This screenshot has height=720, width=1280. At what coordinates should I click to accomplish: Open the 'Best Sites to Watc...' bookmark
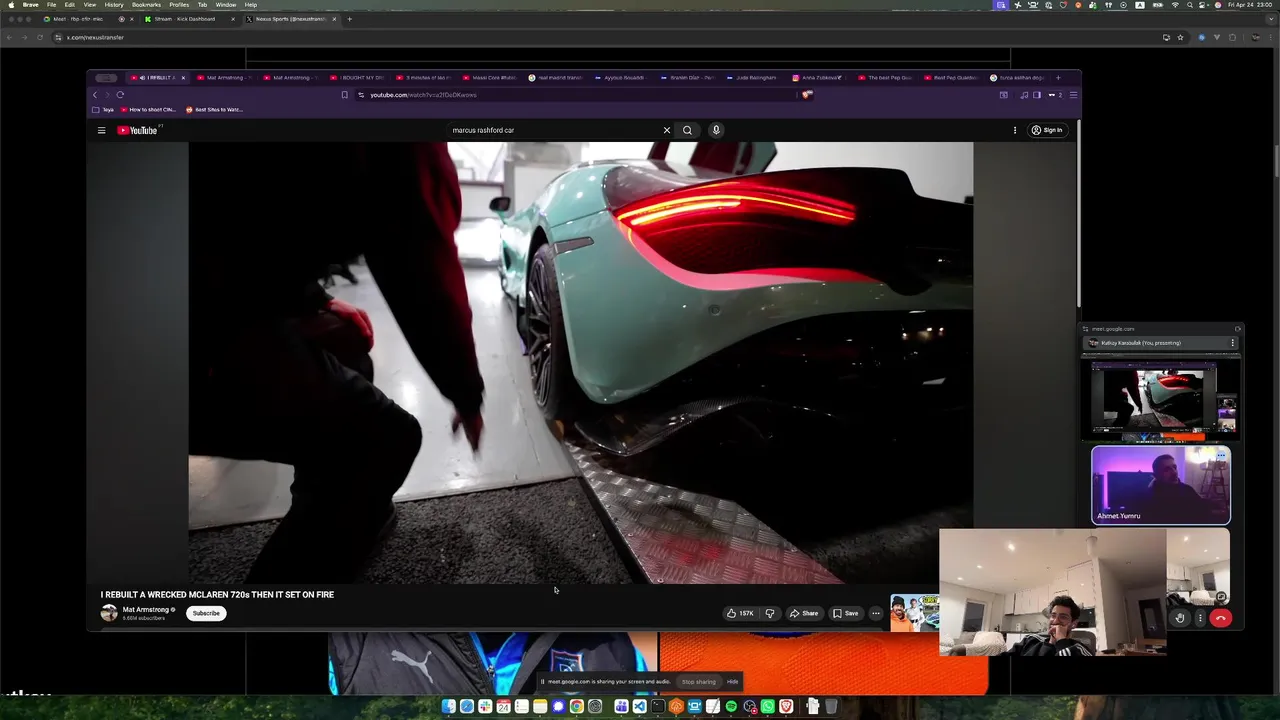click(214, 110)
